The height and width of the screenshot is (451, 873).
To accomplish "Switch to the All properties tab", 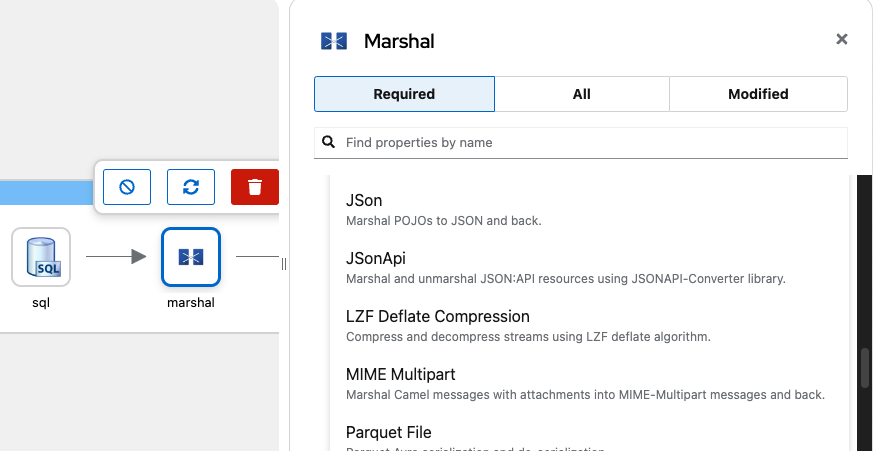I will (582, 94).
